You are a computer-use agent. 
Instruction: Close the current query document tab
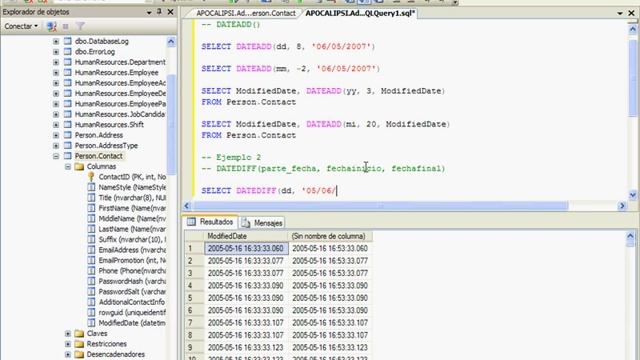(631, 13)
